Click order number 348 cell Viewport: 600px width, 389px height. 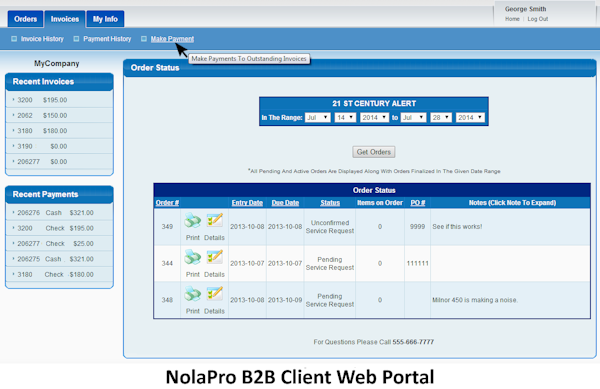[167, 300]
